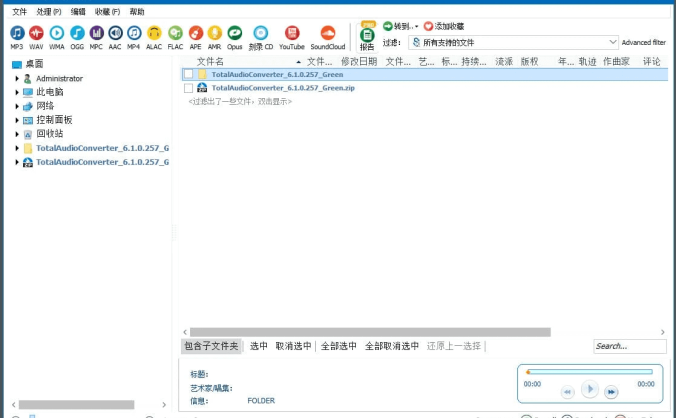Click the 添加收藏 heart icon

tap(428, 26)
